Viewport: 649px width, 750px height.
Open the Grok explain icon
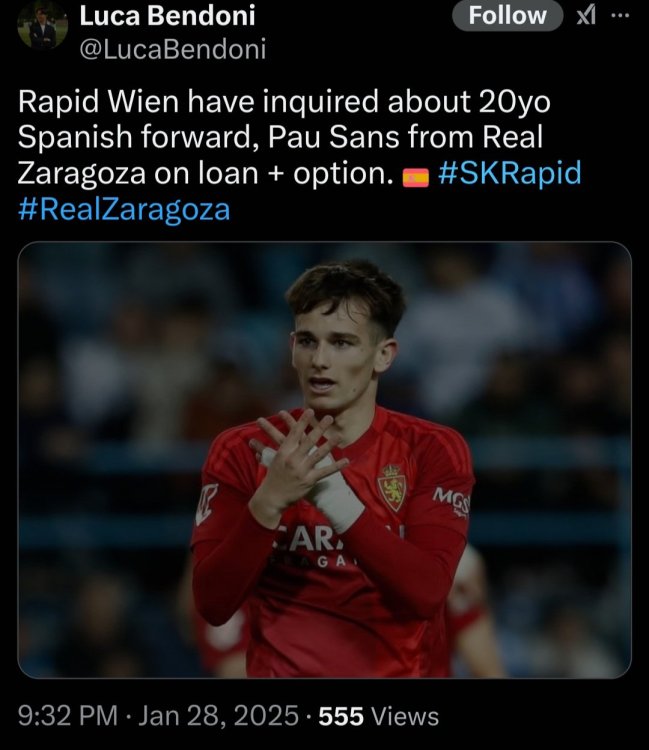(x=585, y=16)
